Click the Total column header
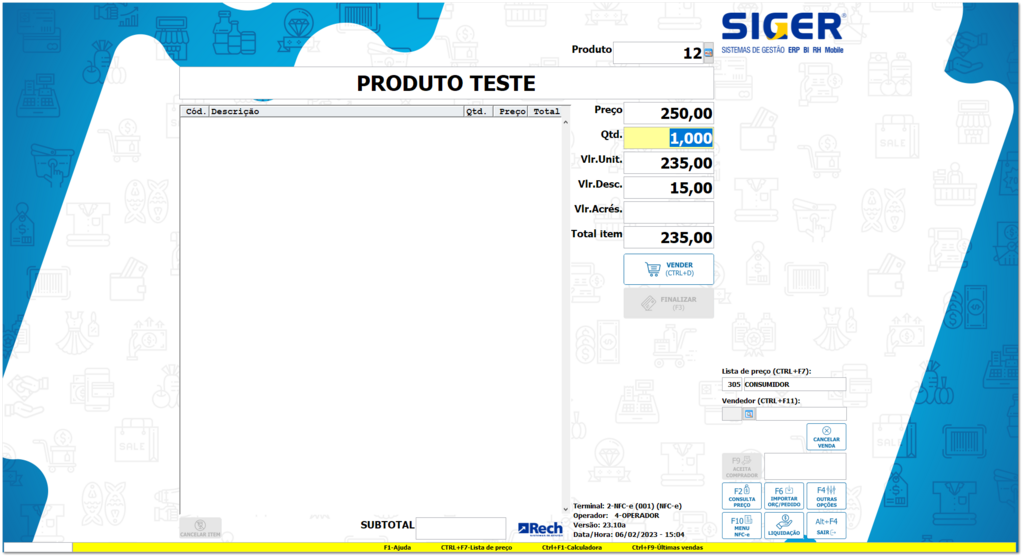The width and height of the screenshot is (1023, 557). click(x=545, y=112)
